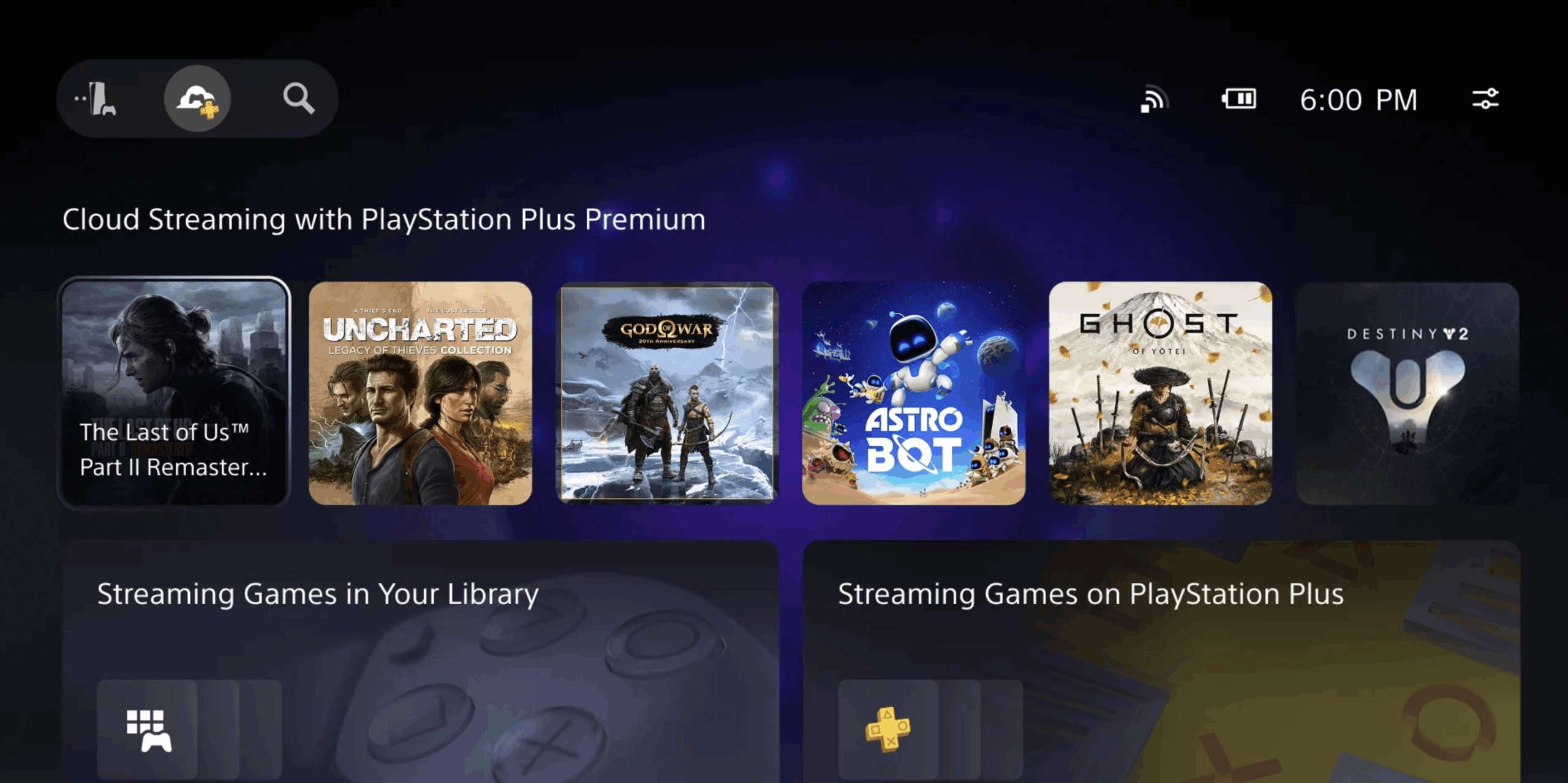This screenshot has height=783, width=1568.
Task: Select the Cloud Streaming PlayStation Plus tab icon
Action: coord(197,99)
